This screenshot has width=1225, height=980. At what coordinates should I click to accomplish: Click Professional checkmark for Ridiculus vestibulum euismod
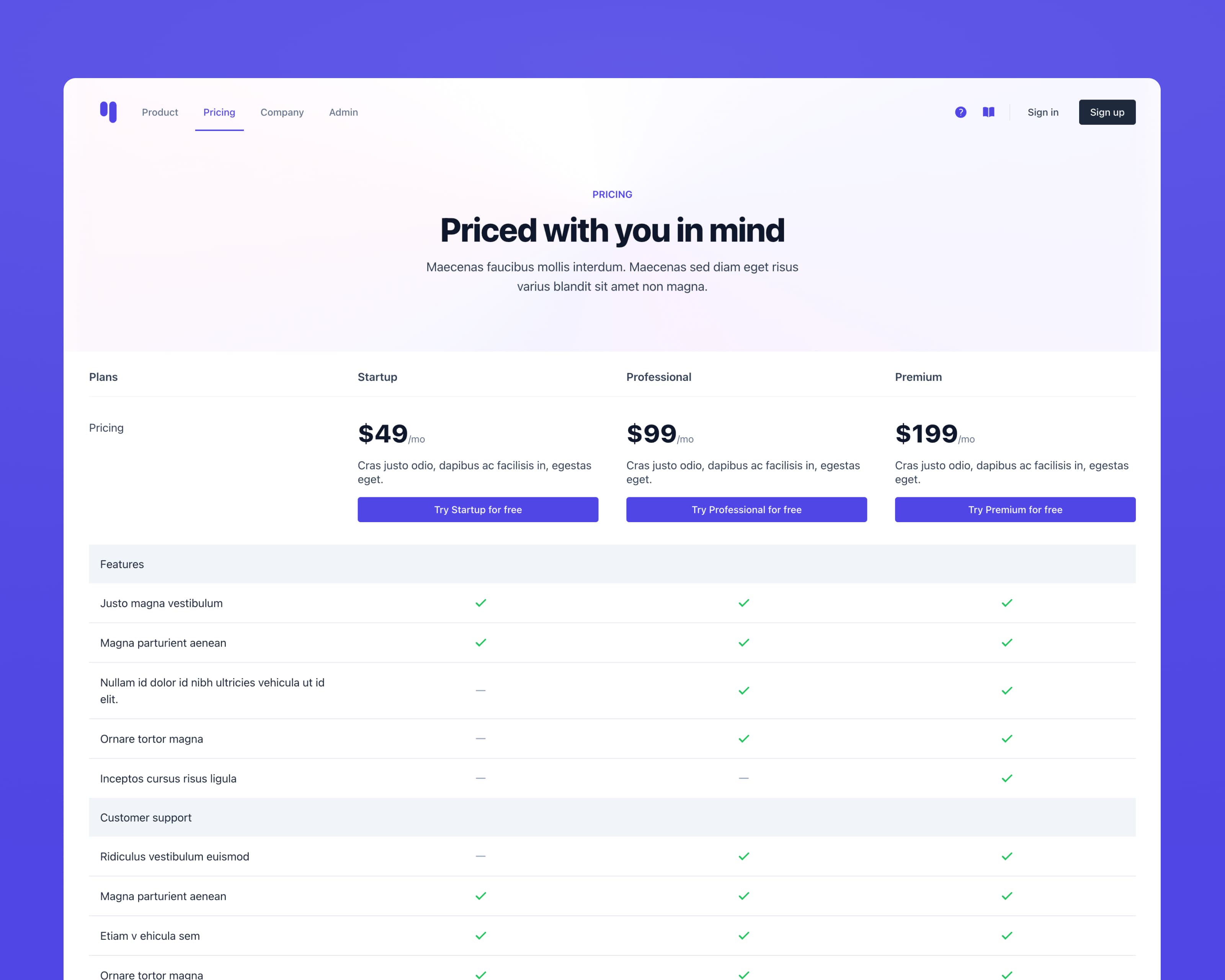[x=744, y=856]
